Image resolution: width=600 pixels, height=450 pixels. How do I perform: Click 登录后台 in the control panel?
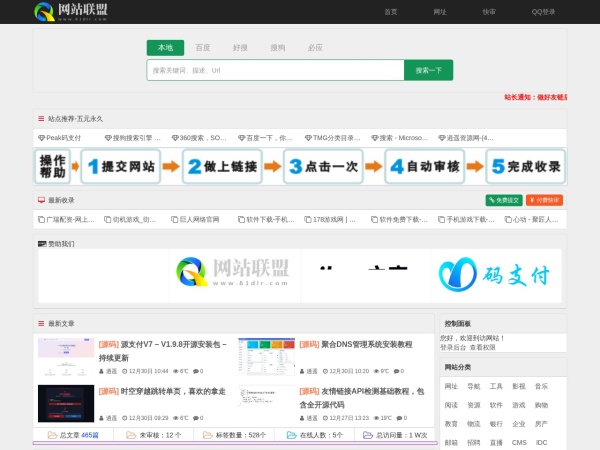click(453, 347)
